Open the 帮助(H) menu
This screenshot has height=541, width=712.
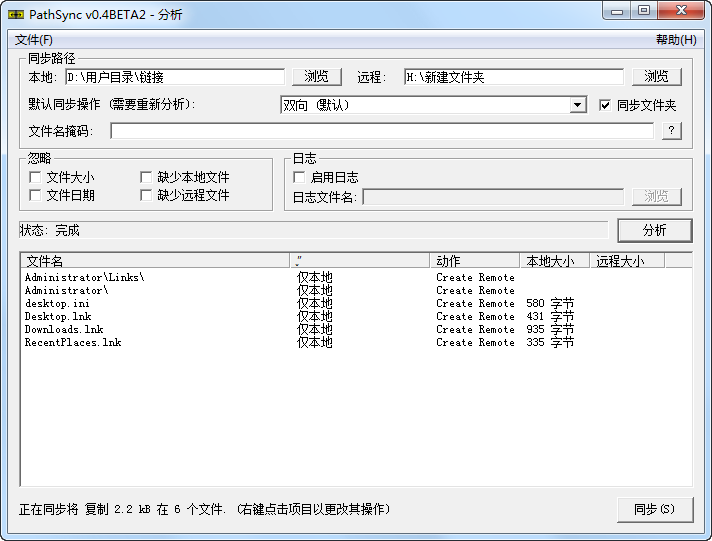pos(676,40)
